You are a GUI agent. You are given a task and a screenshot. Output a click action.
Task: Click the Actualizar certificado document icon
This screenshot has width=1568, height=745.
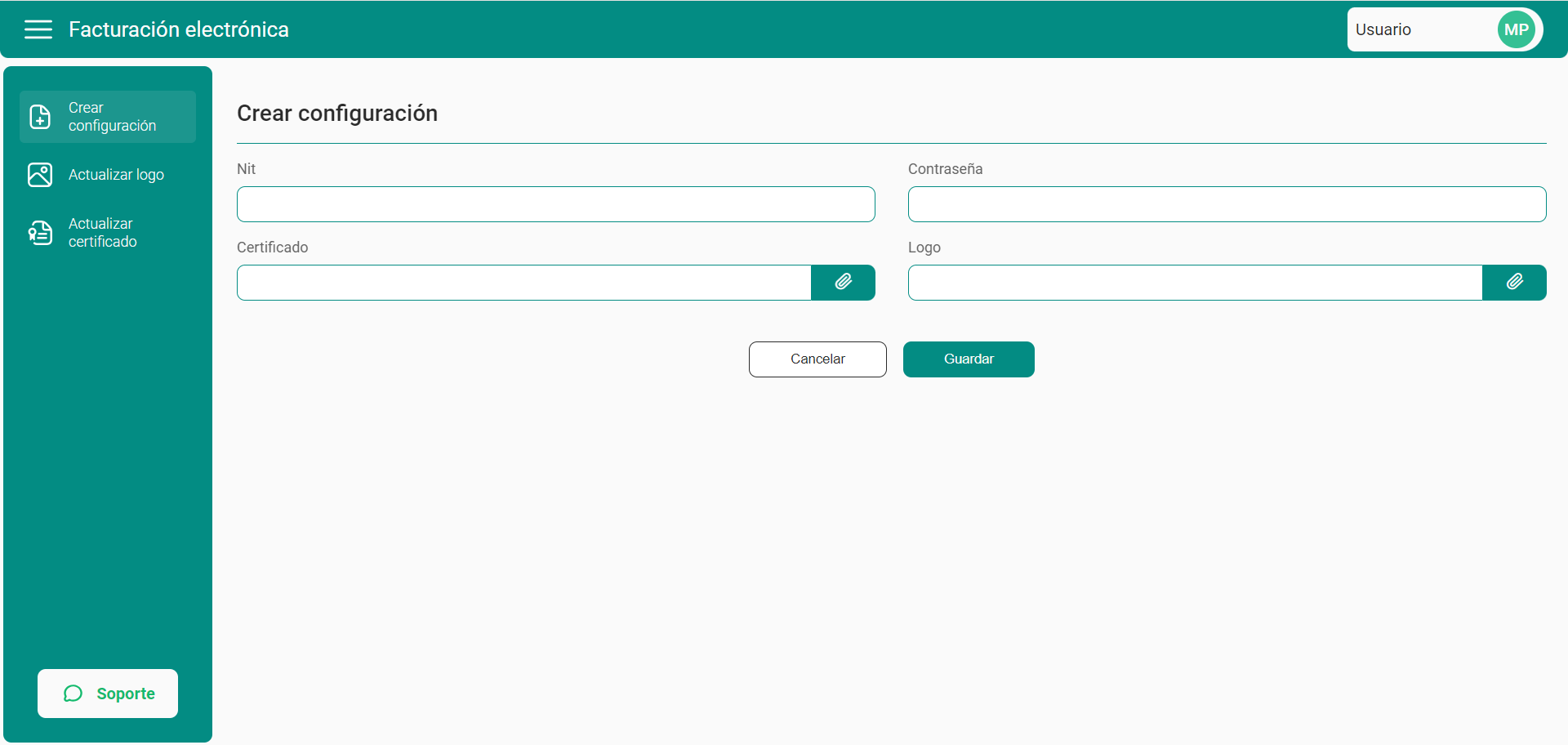pos(40,233)
